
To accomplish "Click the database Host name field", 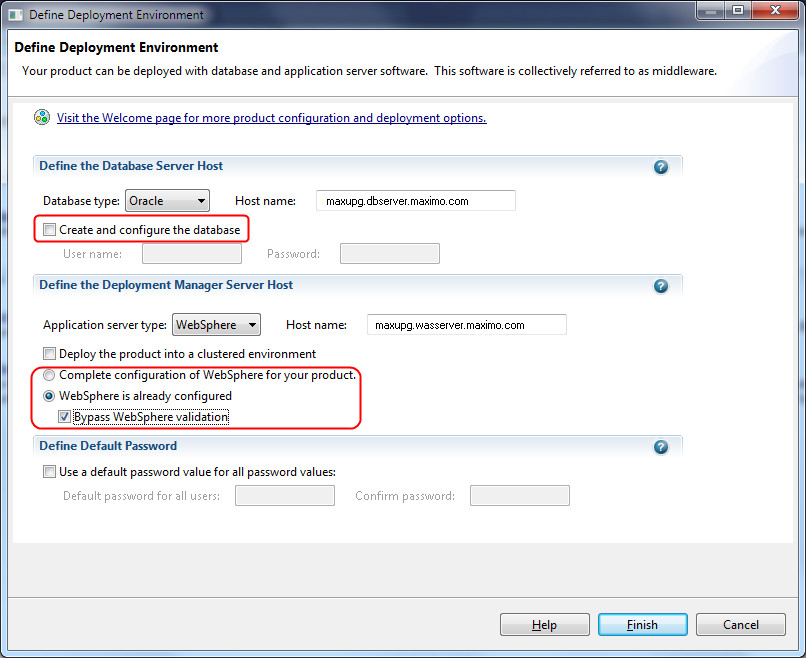I will pyautogui.click(x=416, y=201).
